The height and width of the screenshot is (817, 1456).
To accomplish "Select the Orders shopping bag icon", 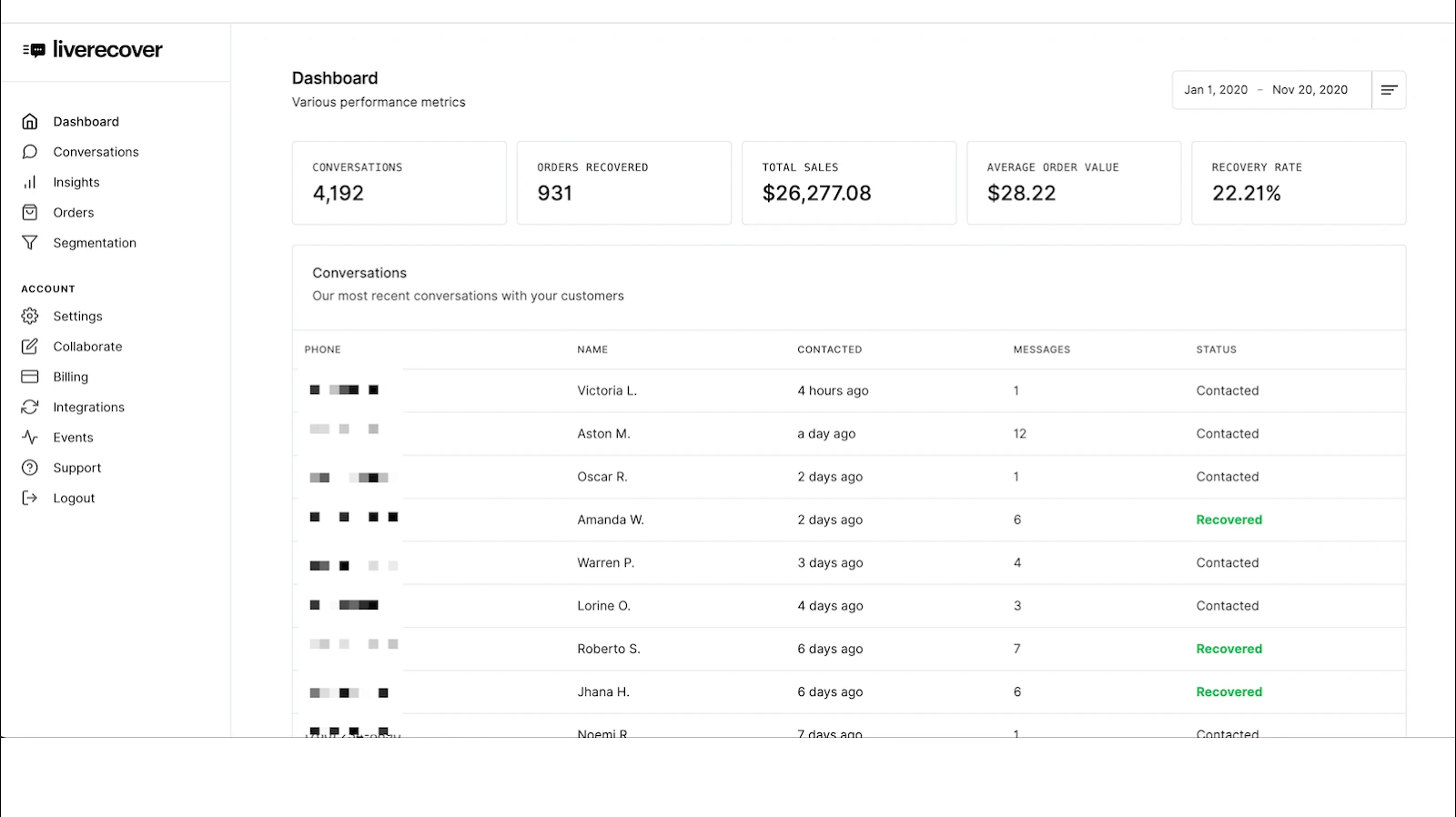I will tap(30, 212).
